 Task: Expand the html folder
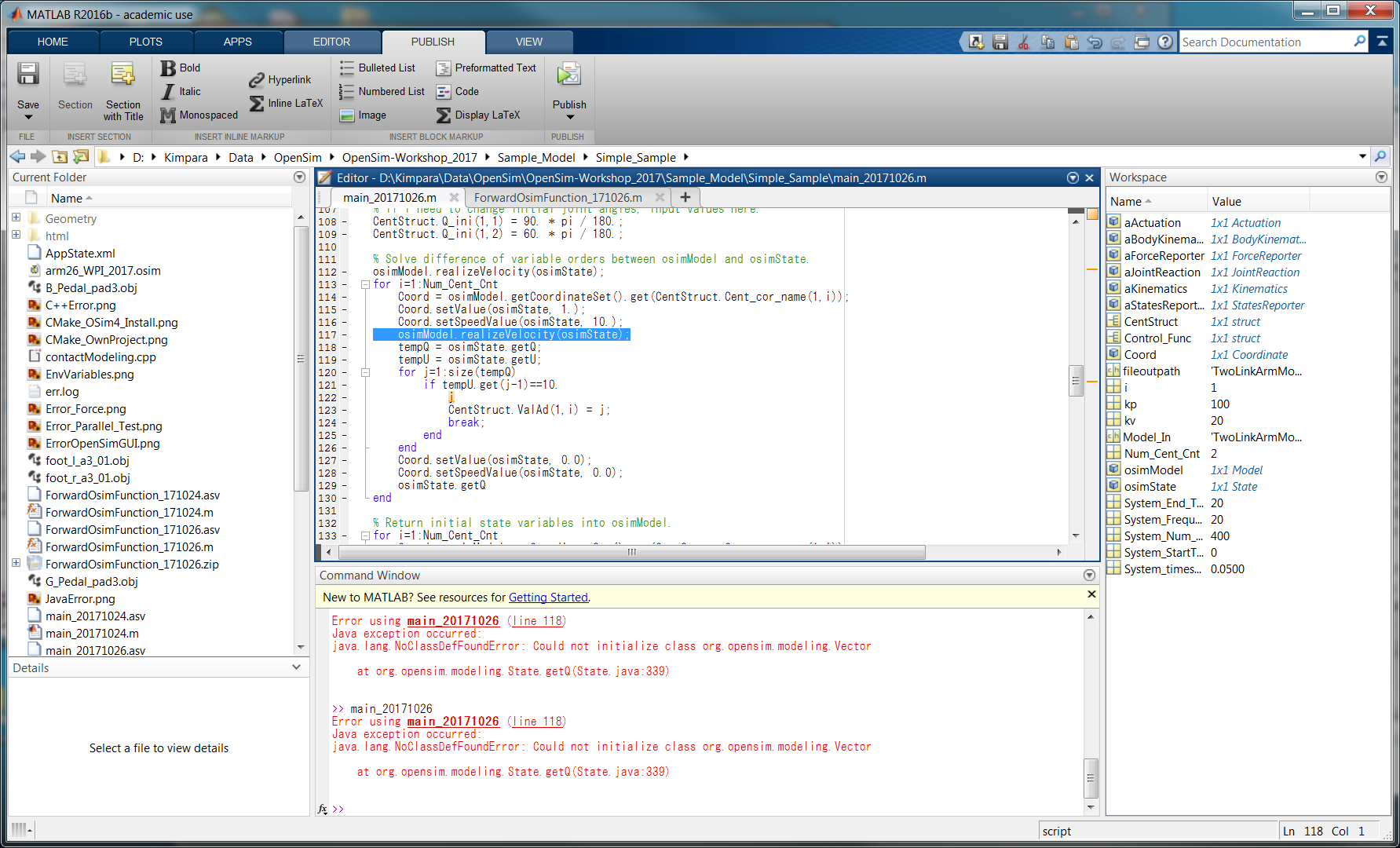click(x=16, y=235)
